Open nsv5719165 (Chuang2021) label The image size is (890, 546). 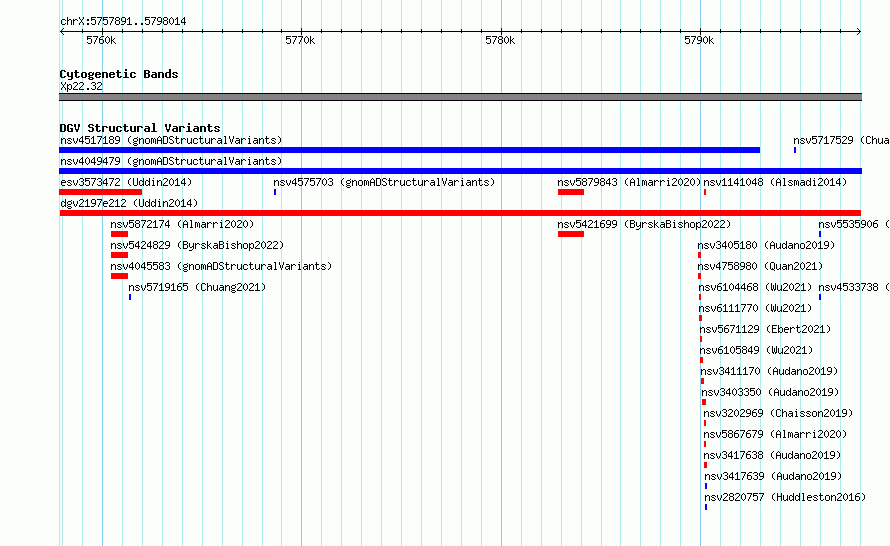click(x=197, y=287)
